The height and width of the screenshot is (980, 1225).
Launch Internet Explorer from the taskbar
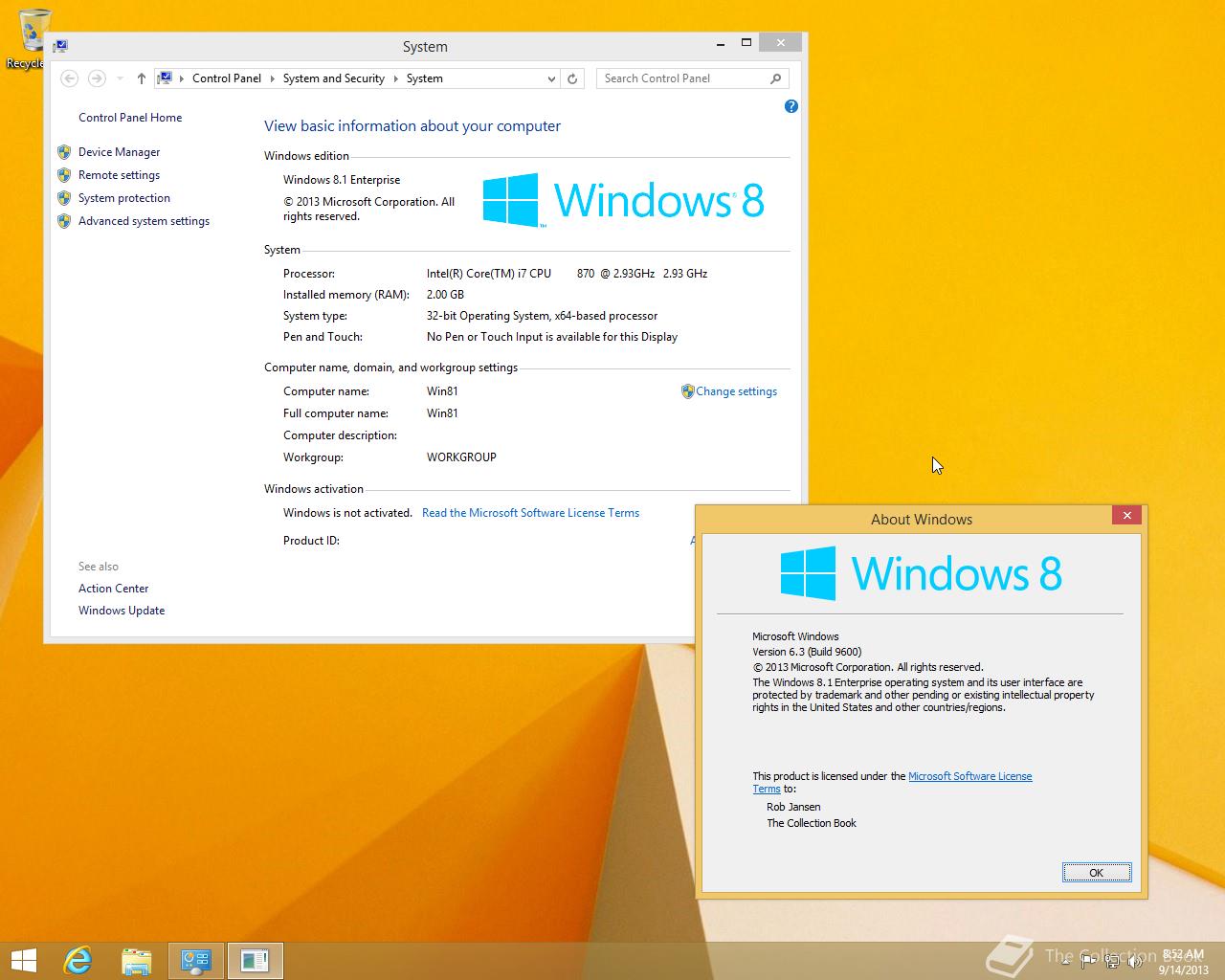click(x=78, y=961)
